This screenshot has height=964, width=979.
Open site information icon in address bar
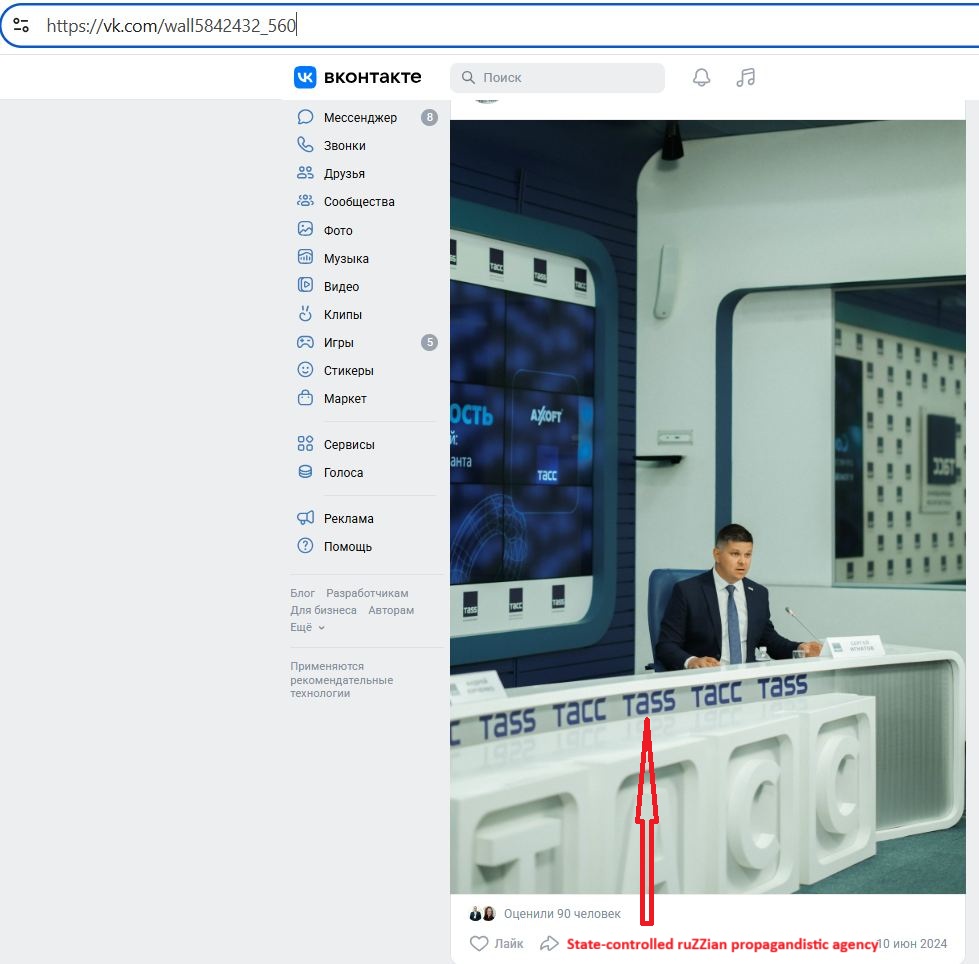[x=21, y=26]
